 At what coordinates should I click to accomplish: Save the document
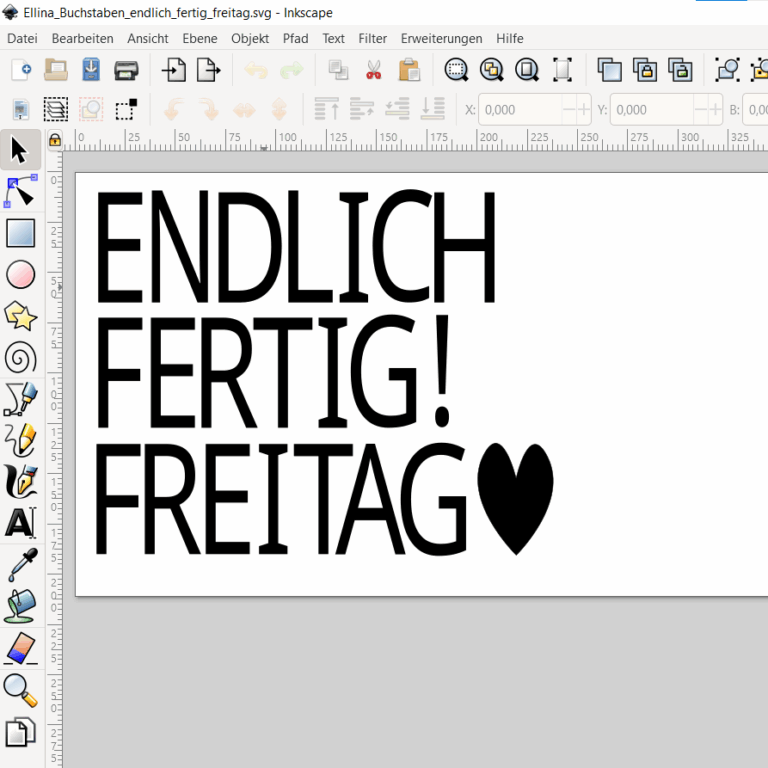91,70
